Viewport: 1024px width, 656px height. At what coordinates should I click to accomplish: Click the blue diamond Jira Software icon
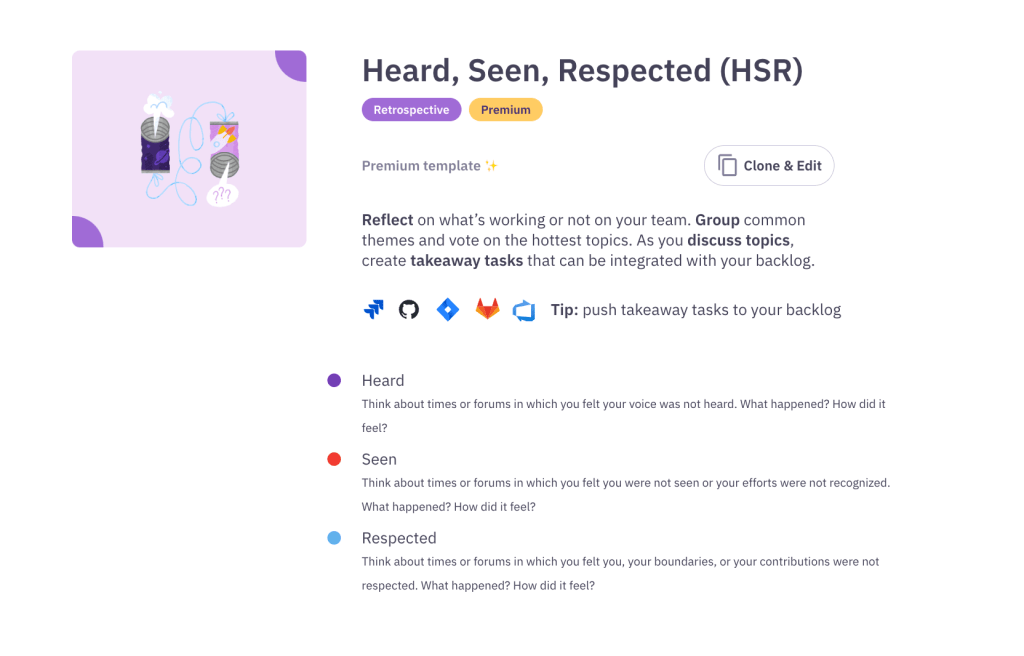coord(448,310)
